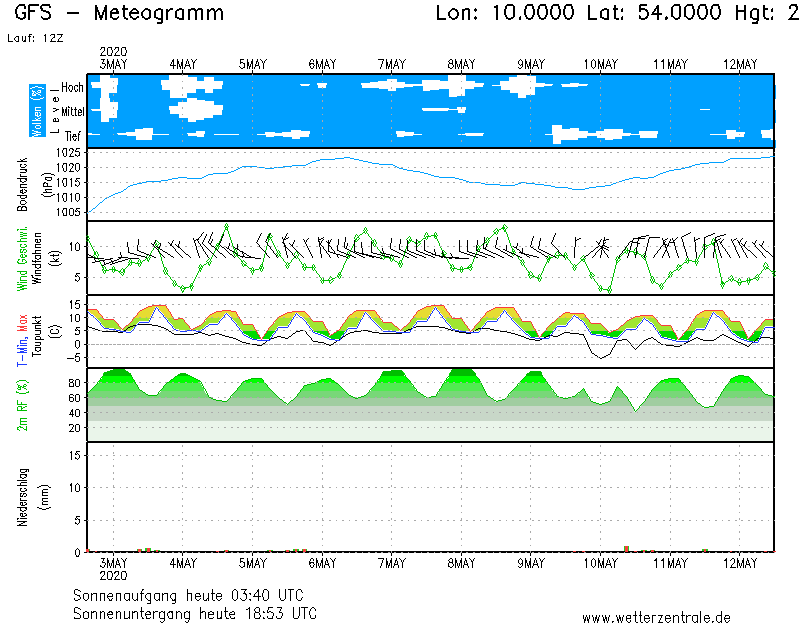
Task: Click the 'Hoch' cloud level label
Action: point(72,87)
